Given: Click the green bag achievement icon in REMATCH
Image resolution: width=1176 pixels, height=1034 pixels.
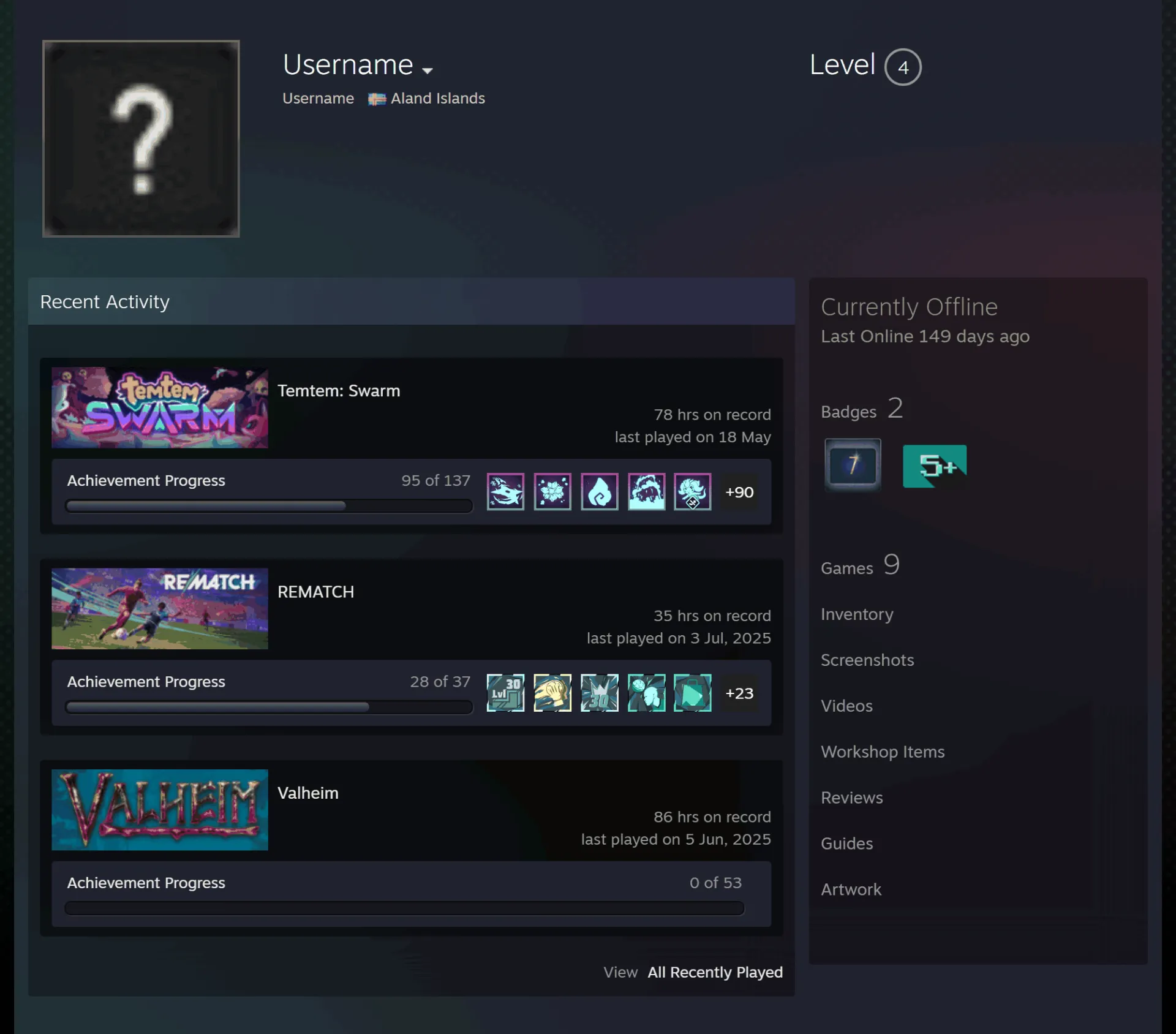Looking at the screenshot, I should (693, 693).
